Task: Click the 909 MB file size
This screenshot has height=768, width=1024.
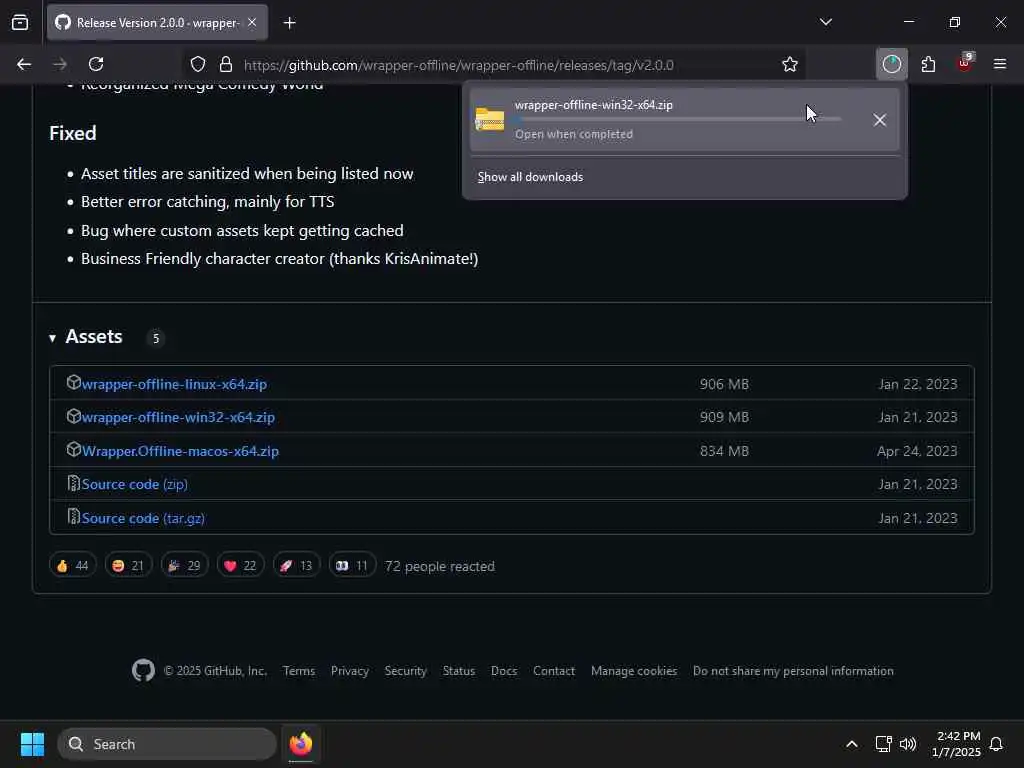Action: coord(724,417)
